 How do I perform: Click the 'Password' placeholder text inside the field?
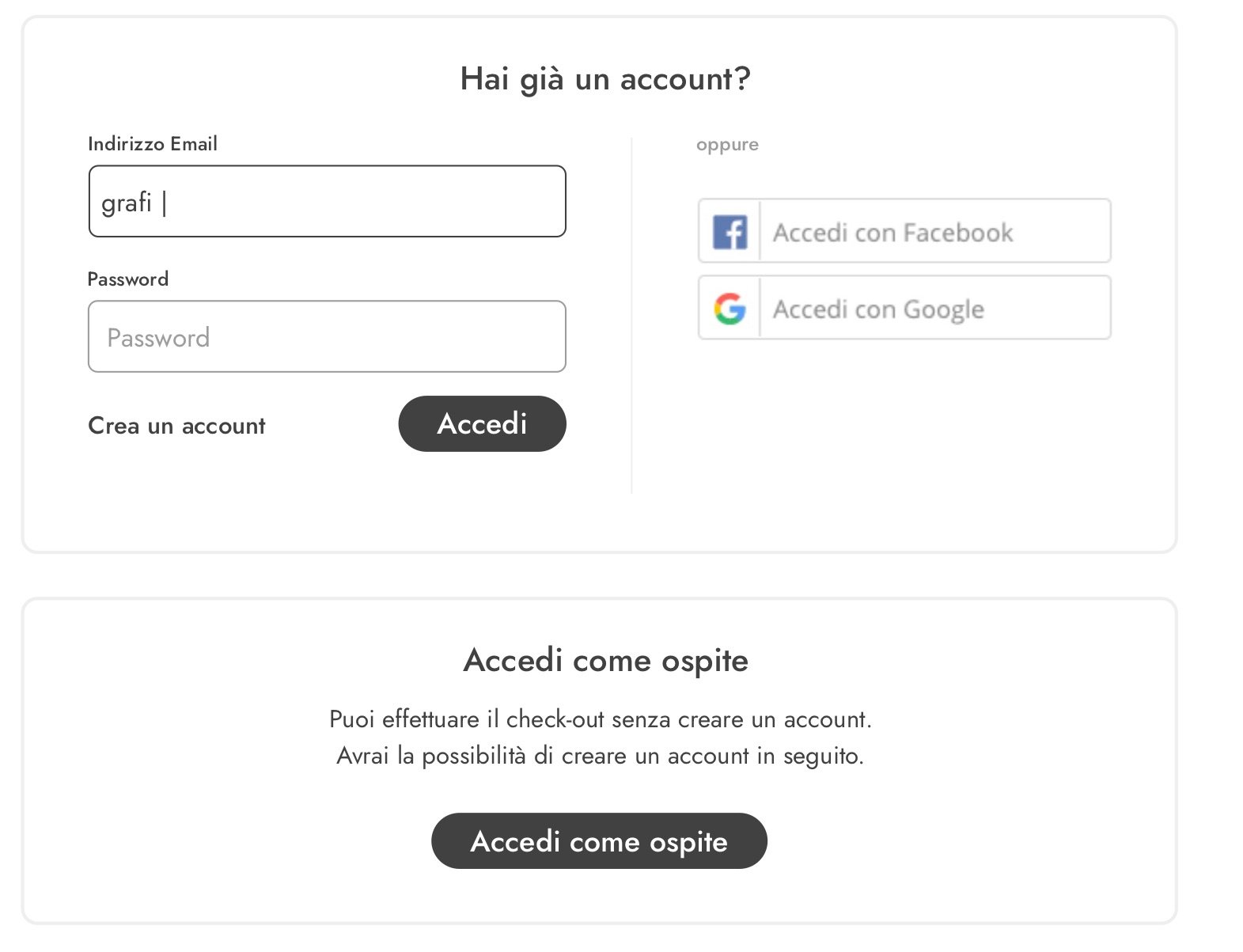pos(158,338)
